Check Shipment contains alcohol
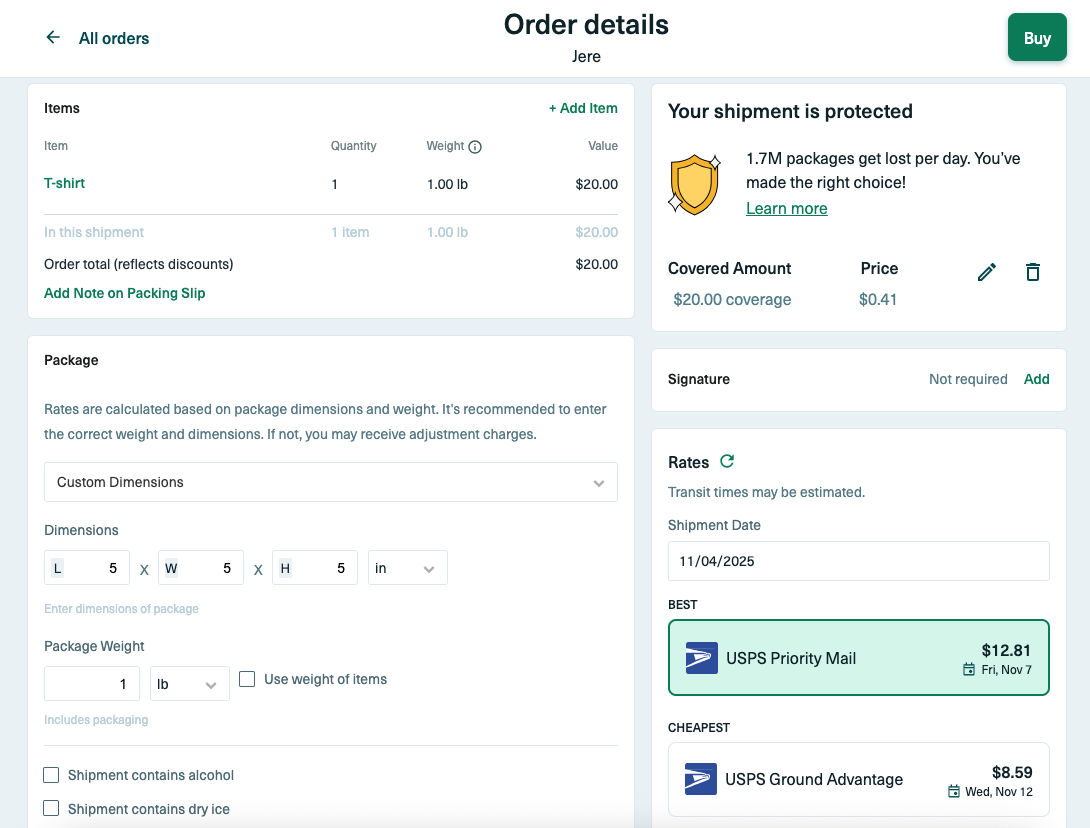The image size is (1090, 828). [x=51, y=775]
